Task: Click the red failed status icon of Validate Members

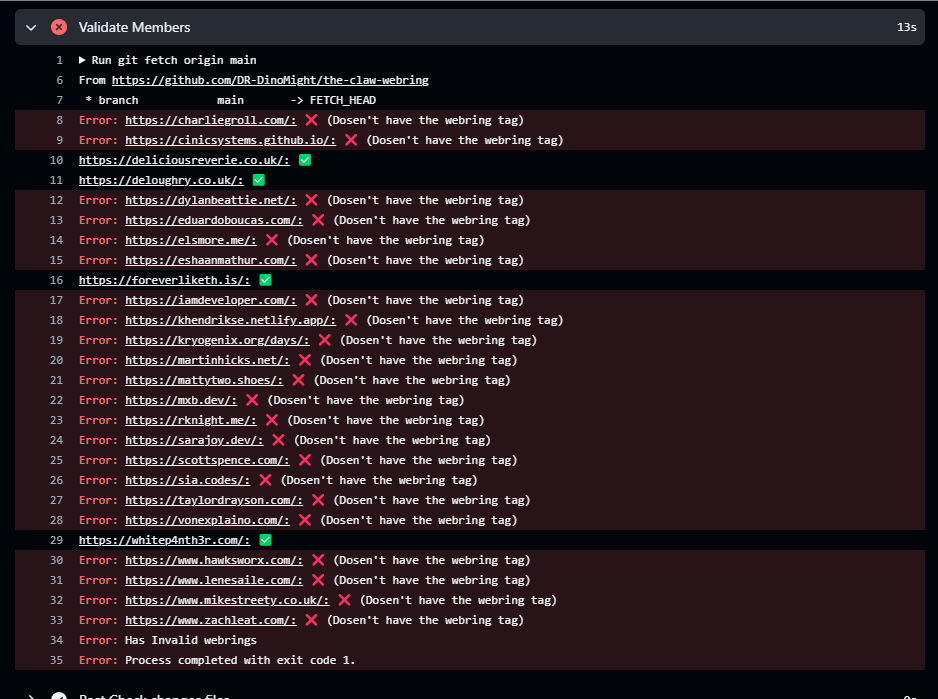Action: point(59,27)
